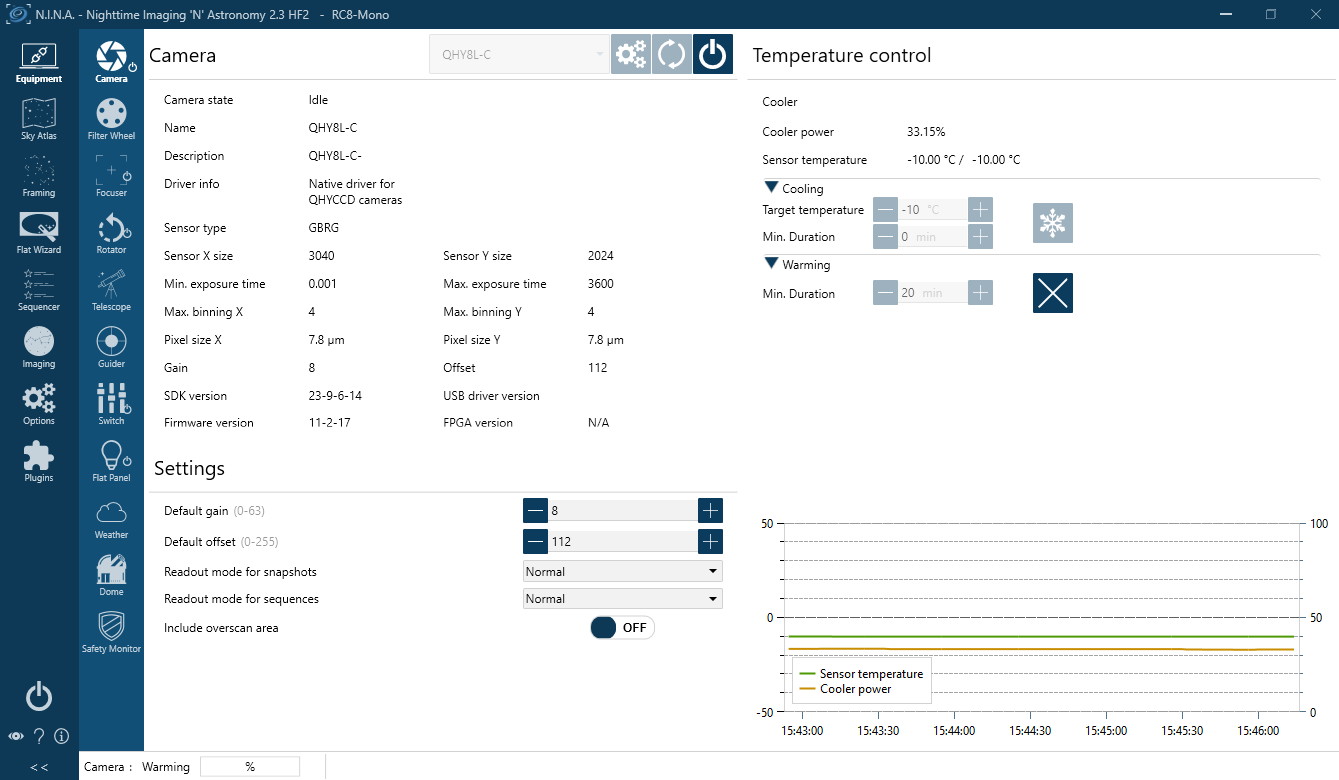Click the refresh camera list icon
1339x780 pixels.
click(672, 55)
